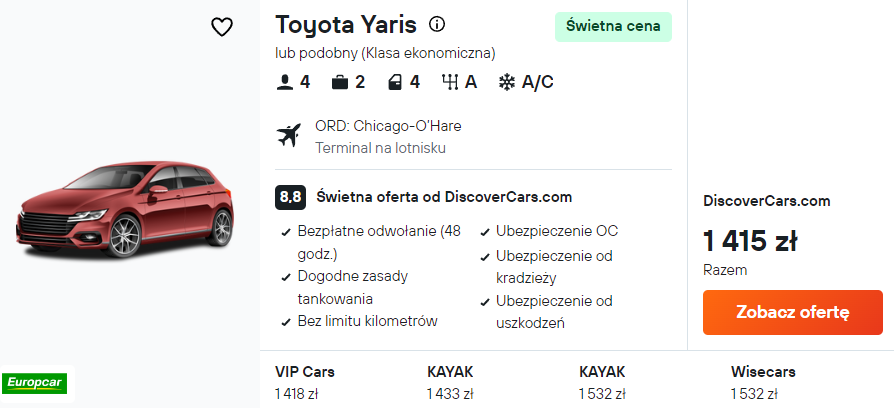Click the air conditioning snowflake icon
Viewport: 894px width, 408px height.
[x=507, y=82]
